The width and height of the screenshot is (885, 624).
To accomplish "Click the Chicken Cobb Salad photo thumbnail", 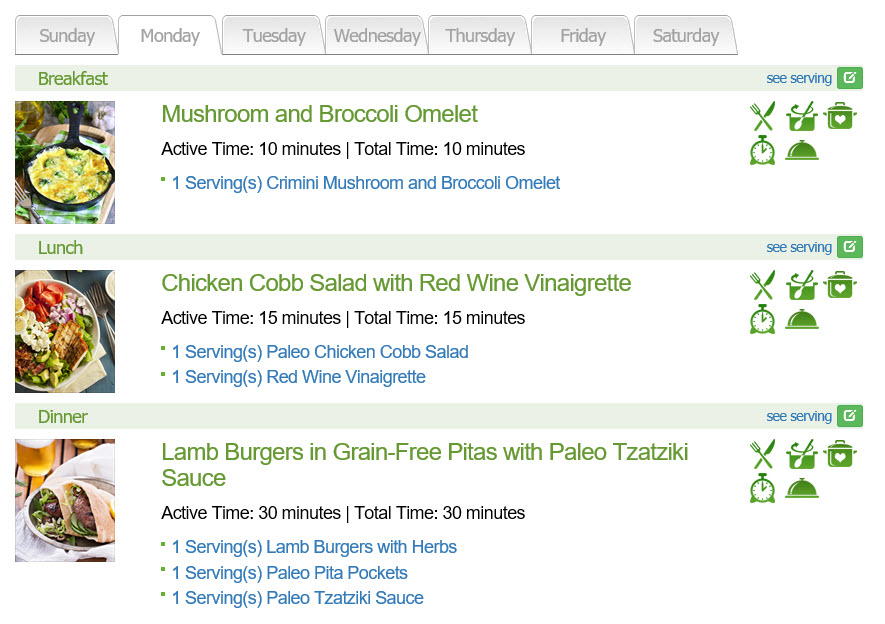I will (x=65, y=331).
